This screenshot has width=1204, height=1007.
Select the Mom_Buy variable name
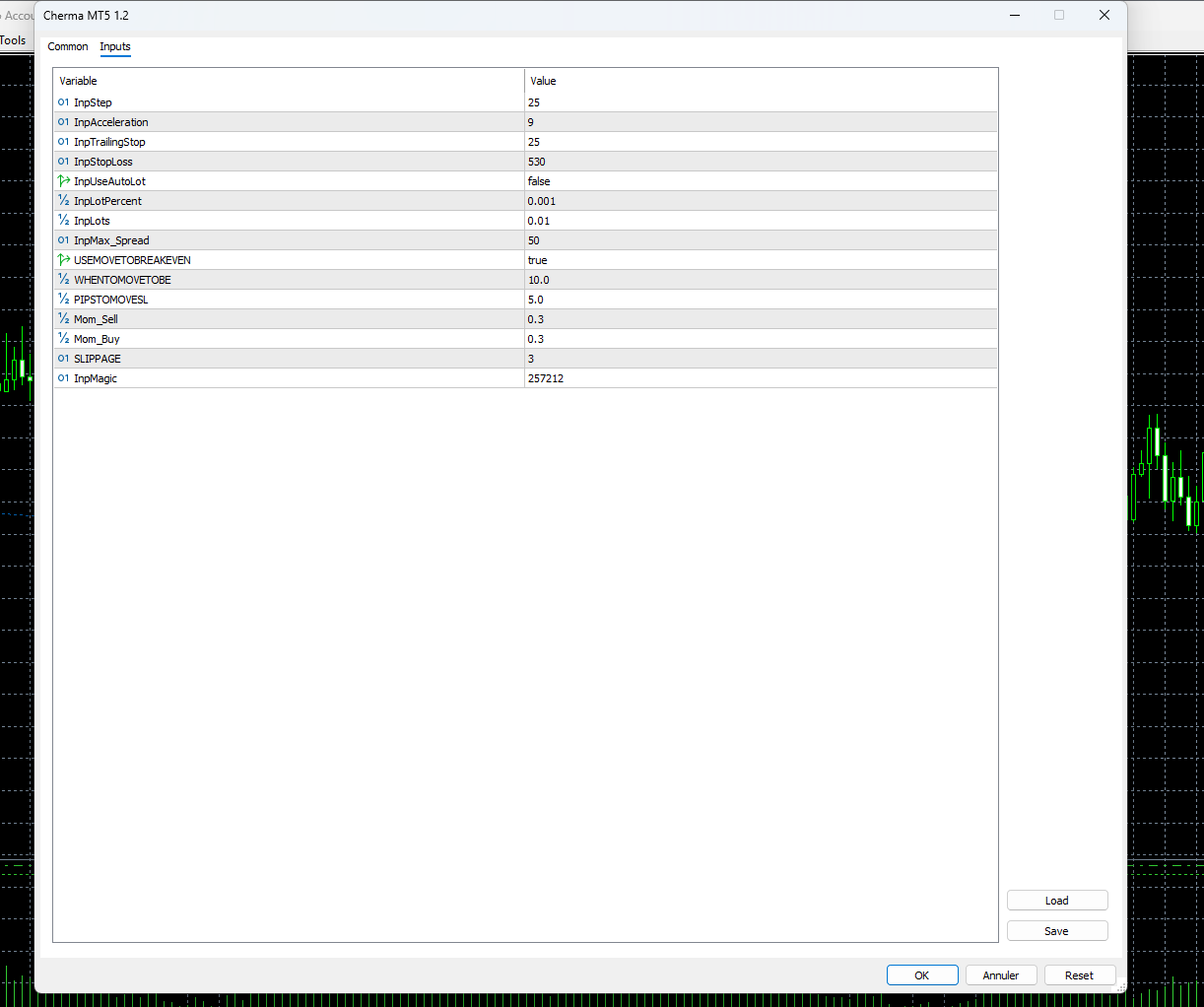tap(97, 339)
